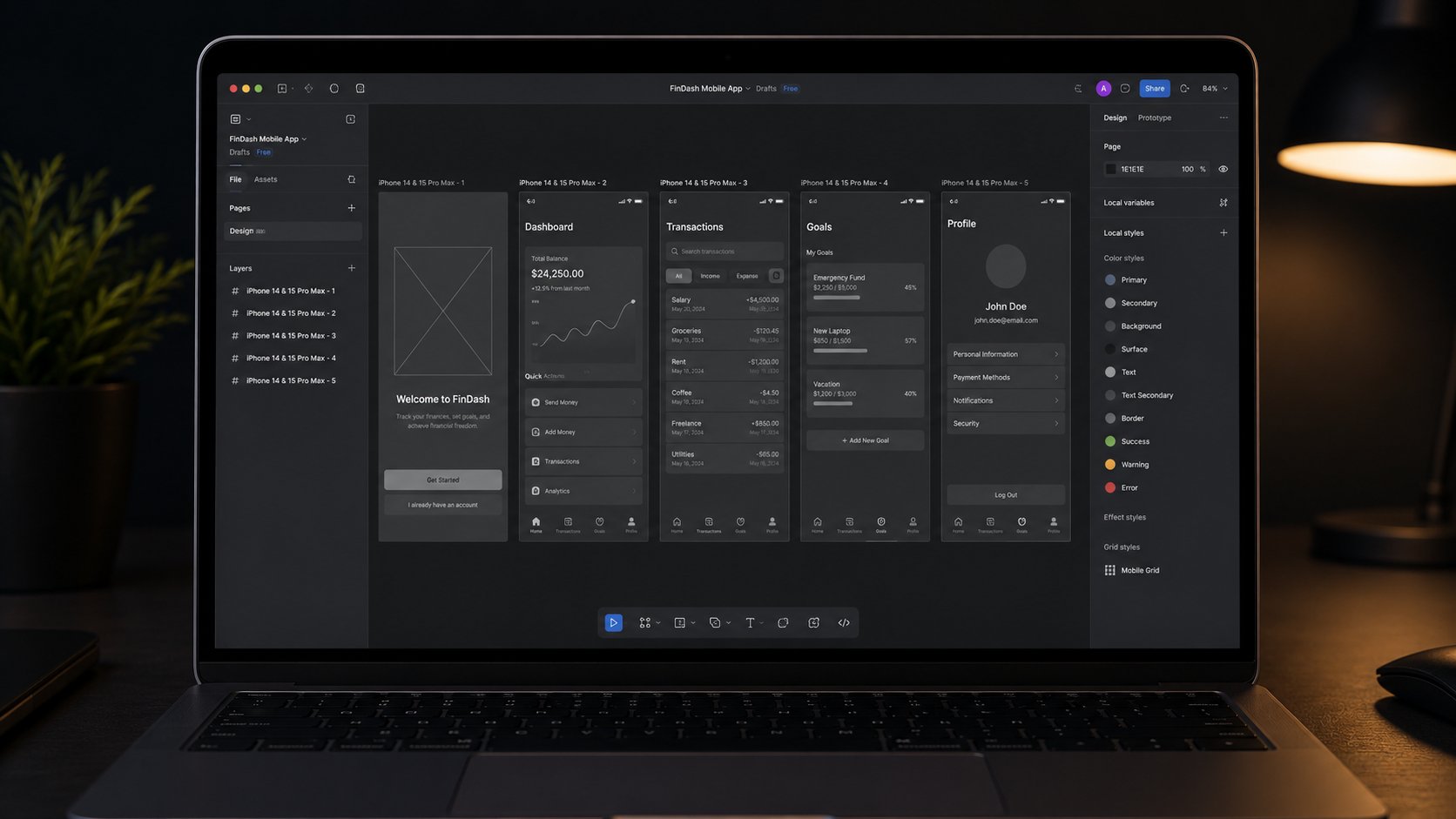Image resolution: width=1456 pixels, height=819 pixels.
Task: Click Send Money row in Dashboard frame
Action: [x=583, y=402]
